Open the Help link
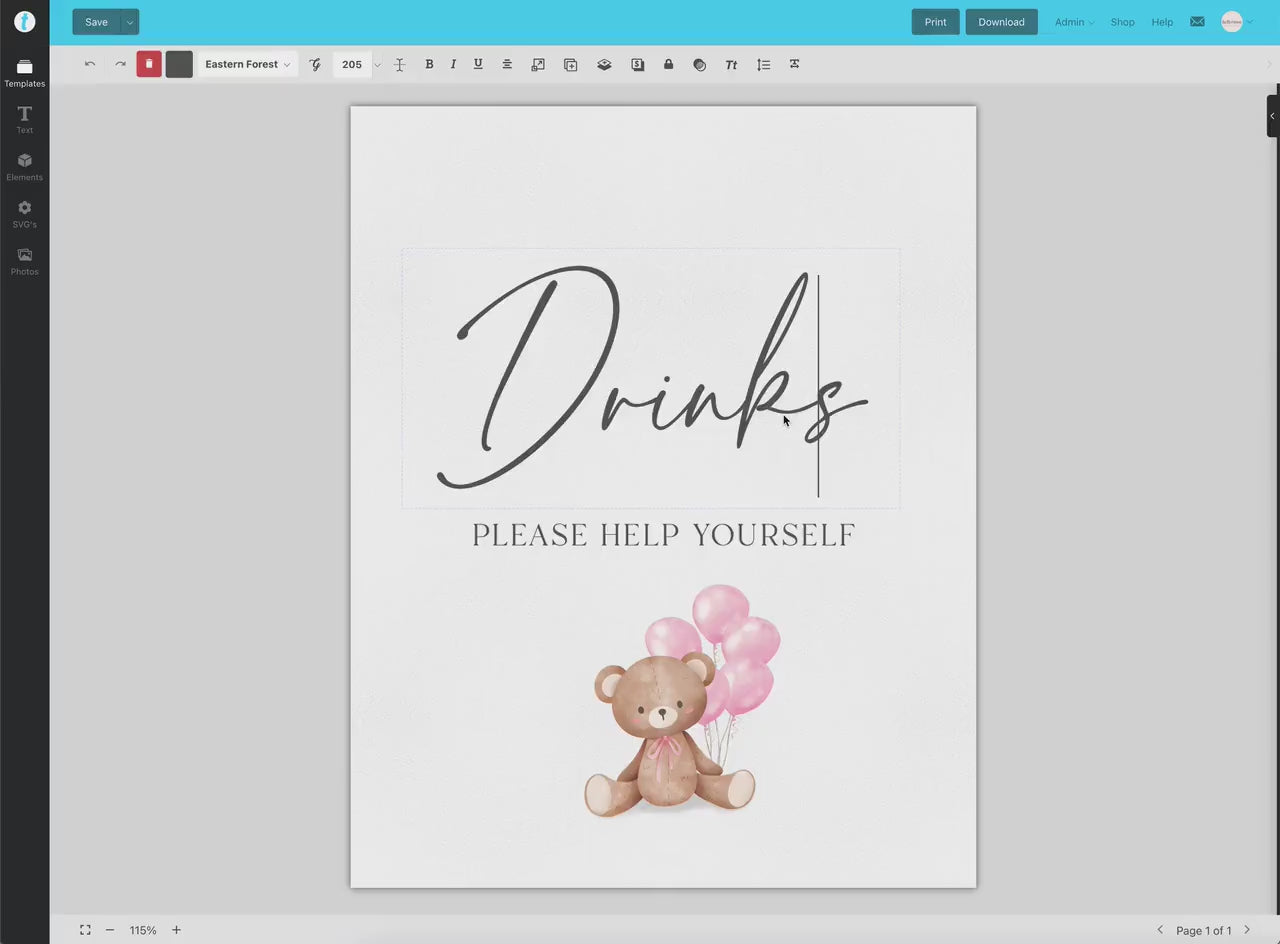1280x944 pixels. point(1162,22)
